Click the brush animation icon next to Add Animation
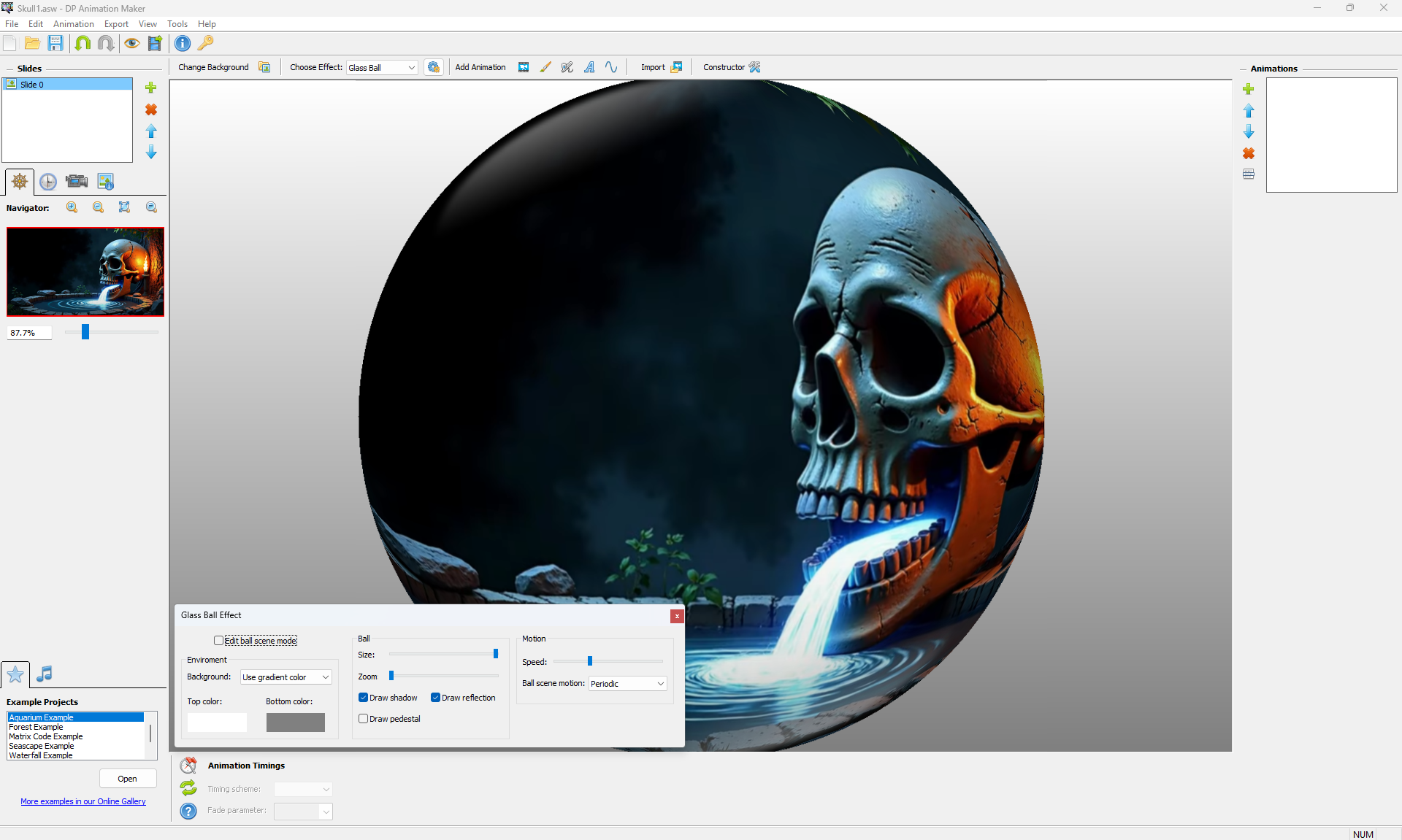This screenshot has height=840, width=1402. [x=545, y=67]
